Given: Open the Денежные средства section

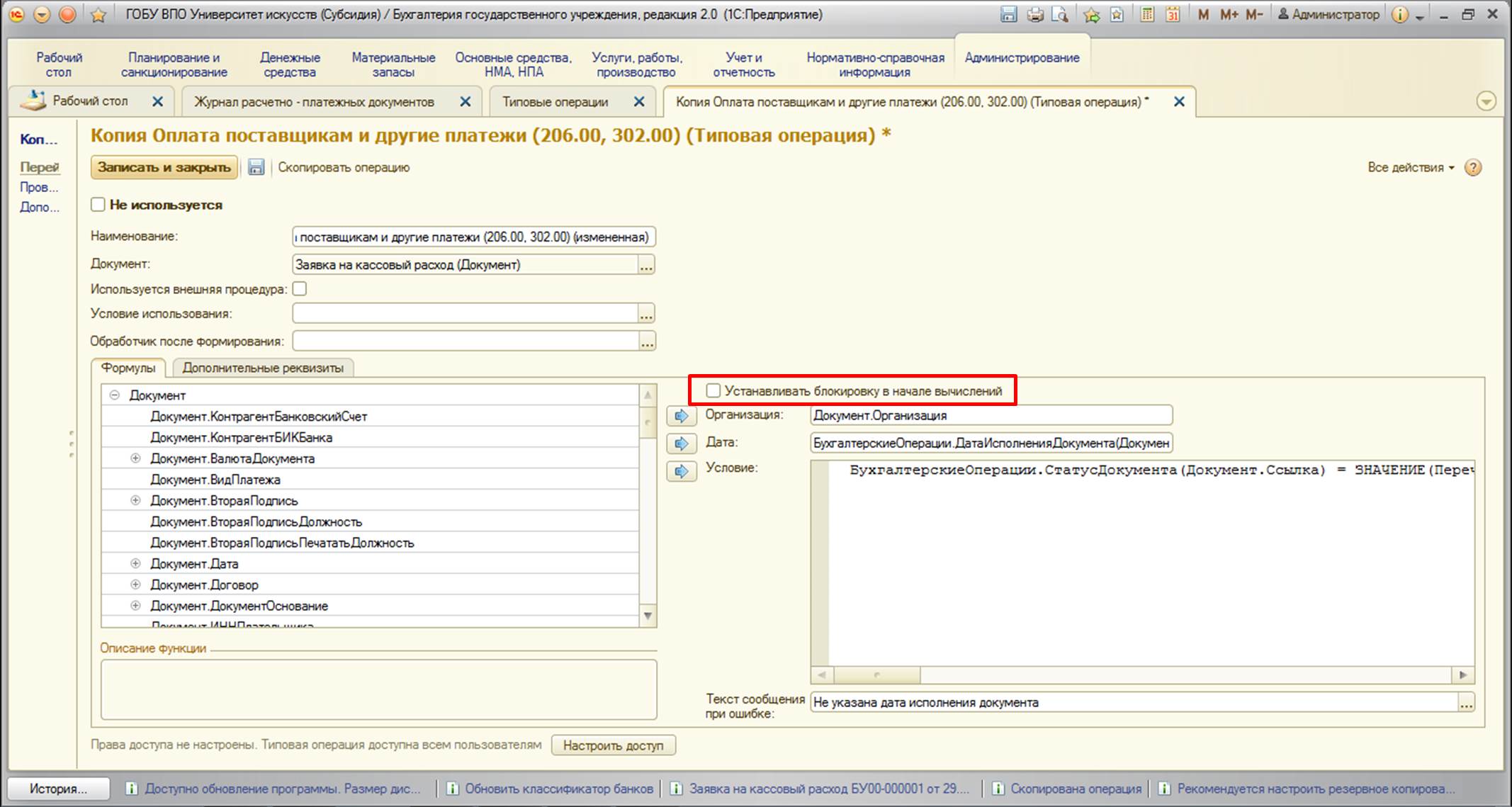Looking at the screenshot, I should click(290, 64).
